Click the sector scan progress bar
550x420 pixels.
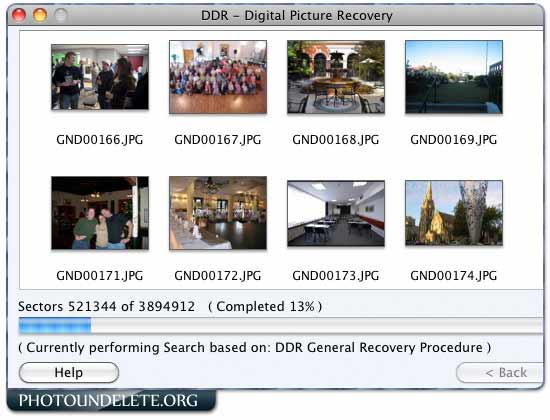click(x=281, y=325)
